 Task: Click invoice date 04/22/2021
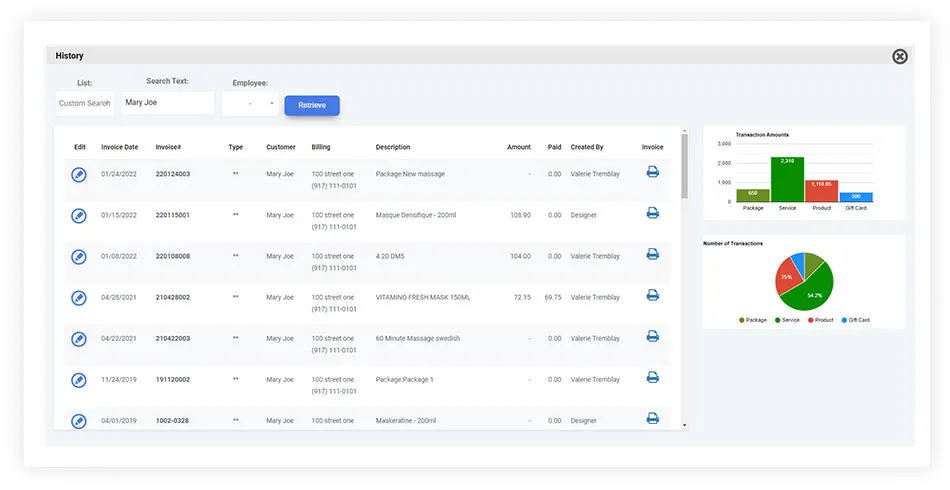(x=119, y=339)
